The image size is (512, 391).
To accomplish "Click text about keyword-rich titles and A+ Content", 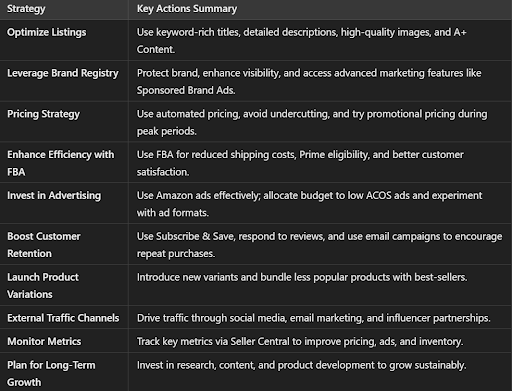I will [301, 41].
